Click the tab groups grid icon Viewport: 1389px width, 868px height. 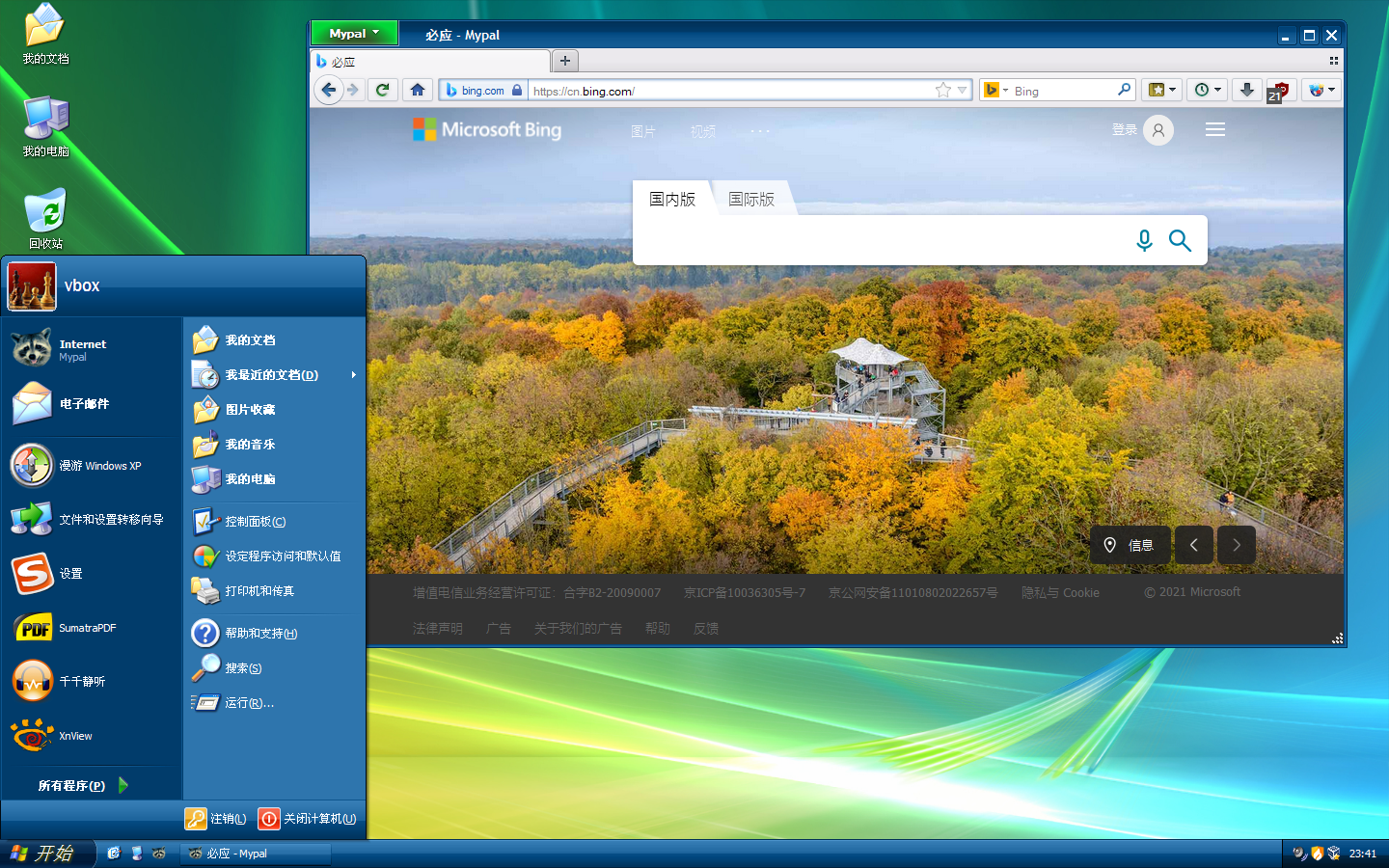tap(1334, 61)
